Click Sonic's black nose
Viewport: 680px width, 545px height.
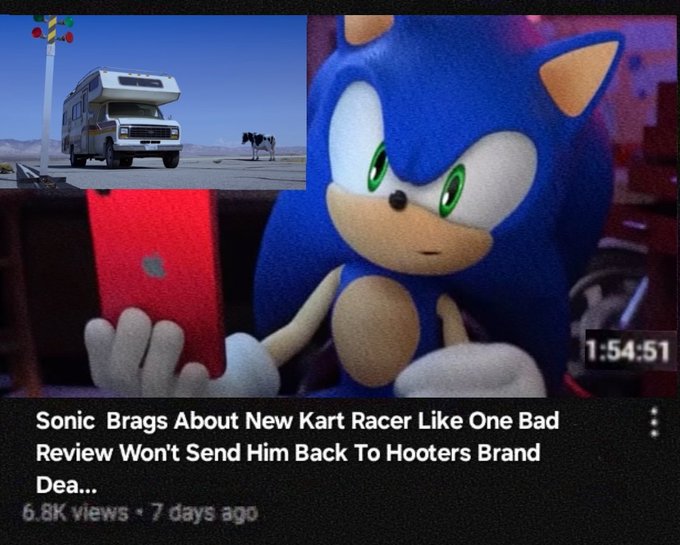pos(397,199)
